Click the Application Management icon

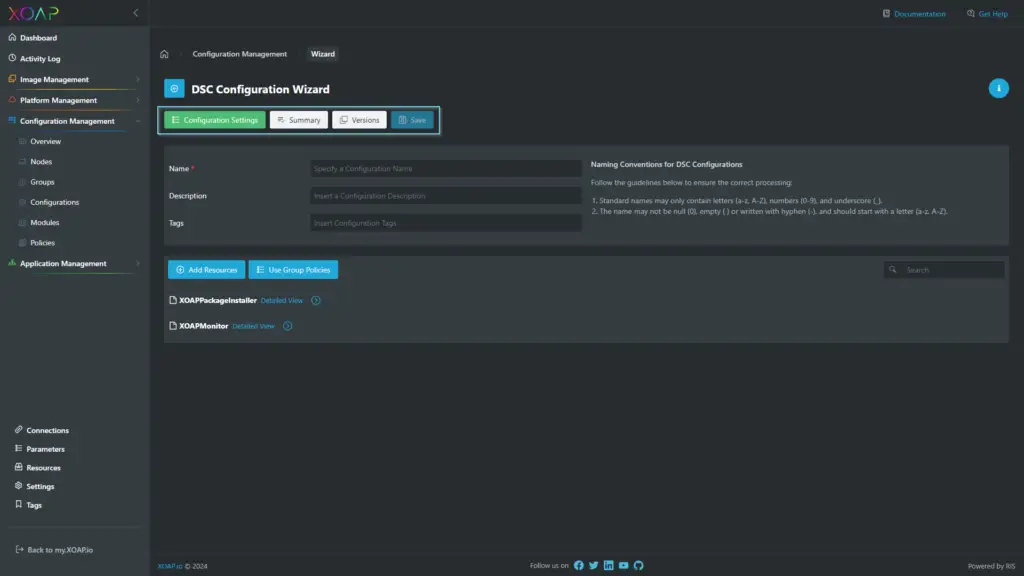(x=12, y=263)
